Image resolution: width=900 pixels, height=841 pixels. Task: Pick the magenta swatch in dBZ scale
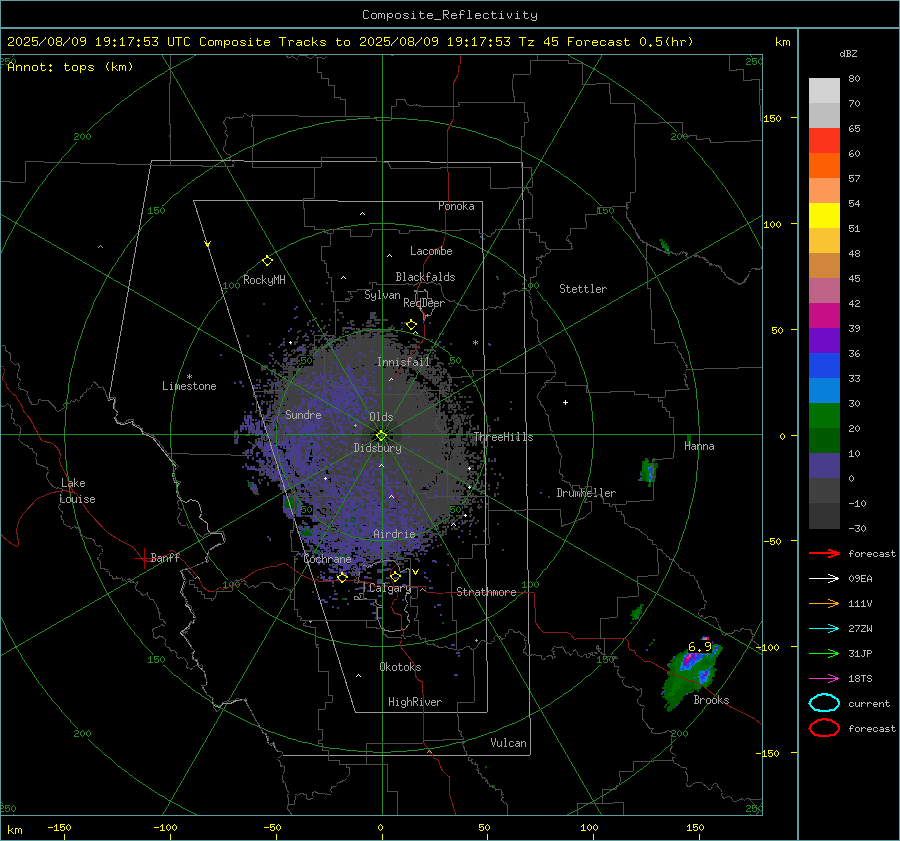point(824,316)
